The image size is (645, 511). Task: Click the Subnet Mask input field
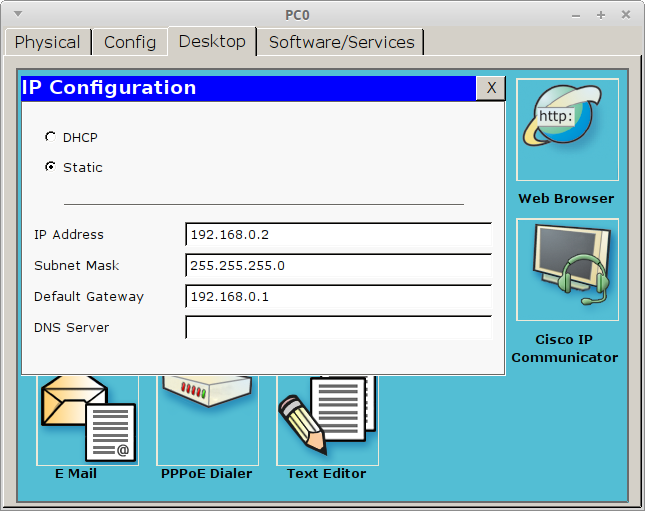pos(339,265)
